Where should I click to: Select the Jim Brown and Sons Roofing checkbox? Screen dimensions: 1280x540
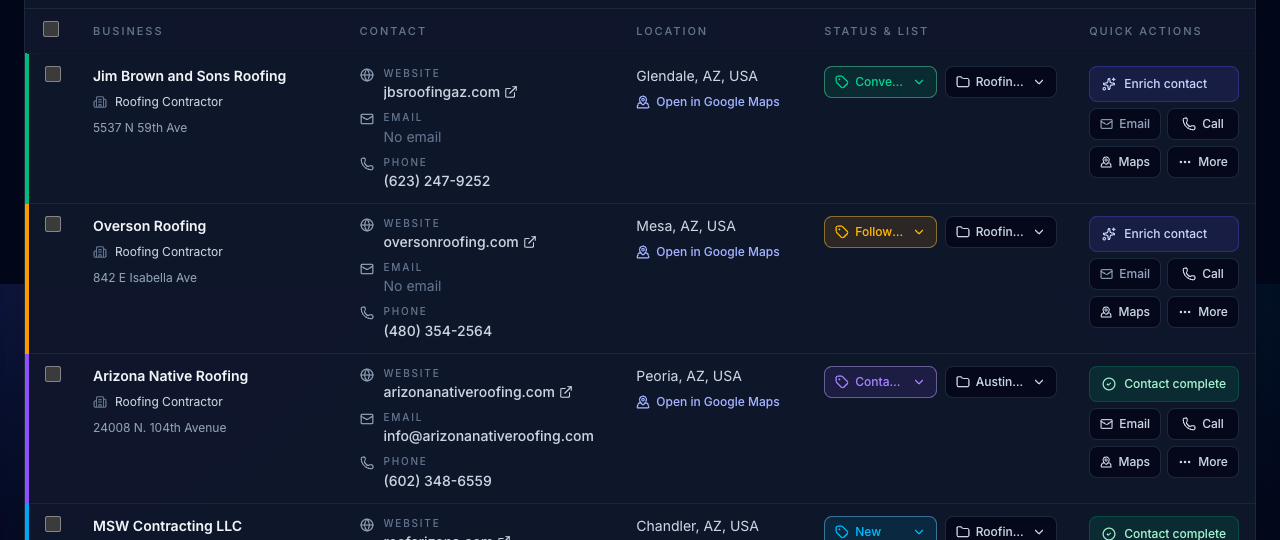tap(53, 74)
